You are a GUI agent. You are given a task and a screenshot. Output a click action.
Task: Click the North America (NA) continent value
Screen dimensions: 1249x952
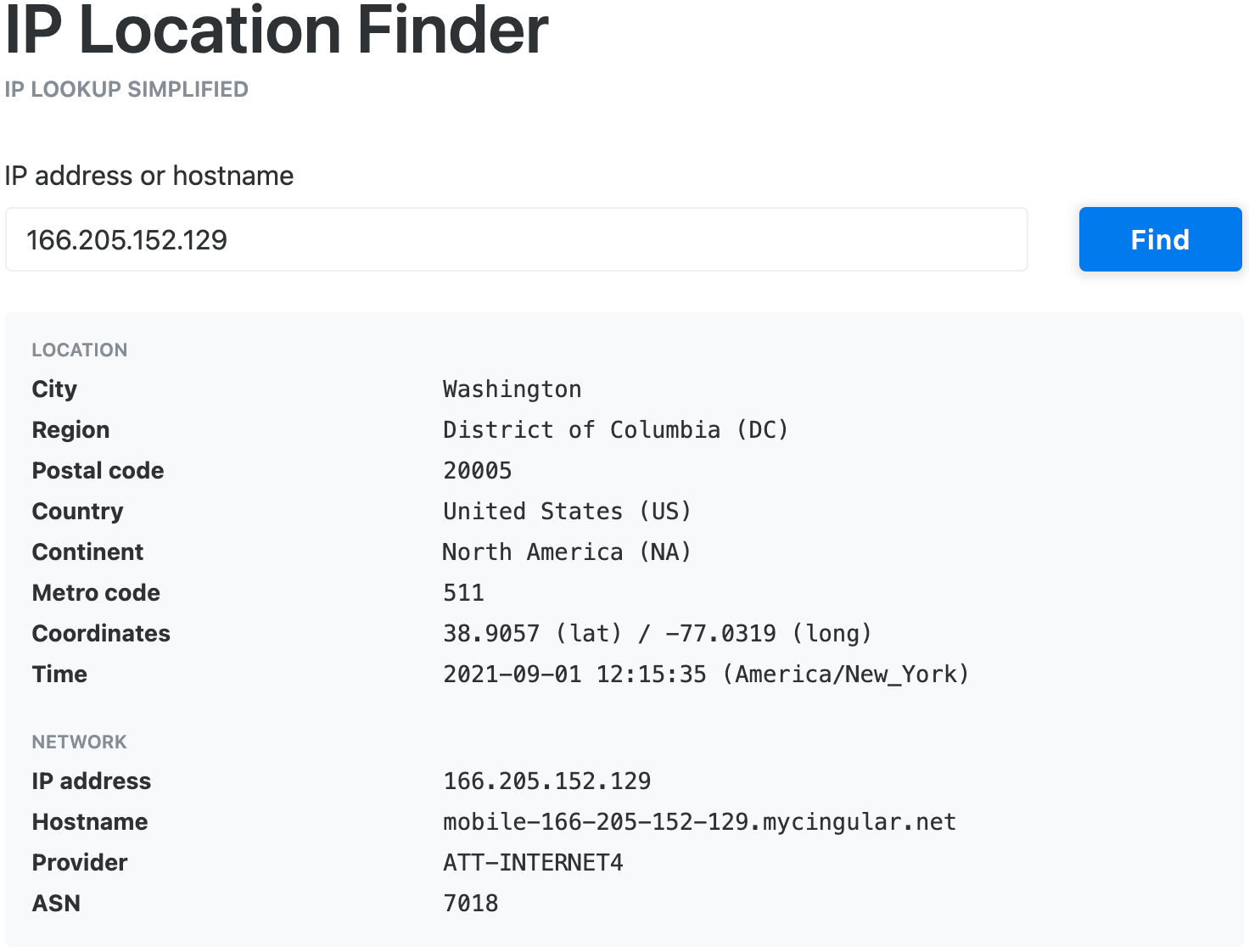tap(567, 552)
